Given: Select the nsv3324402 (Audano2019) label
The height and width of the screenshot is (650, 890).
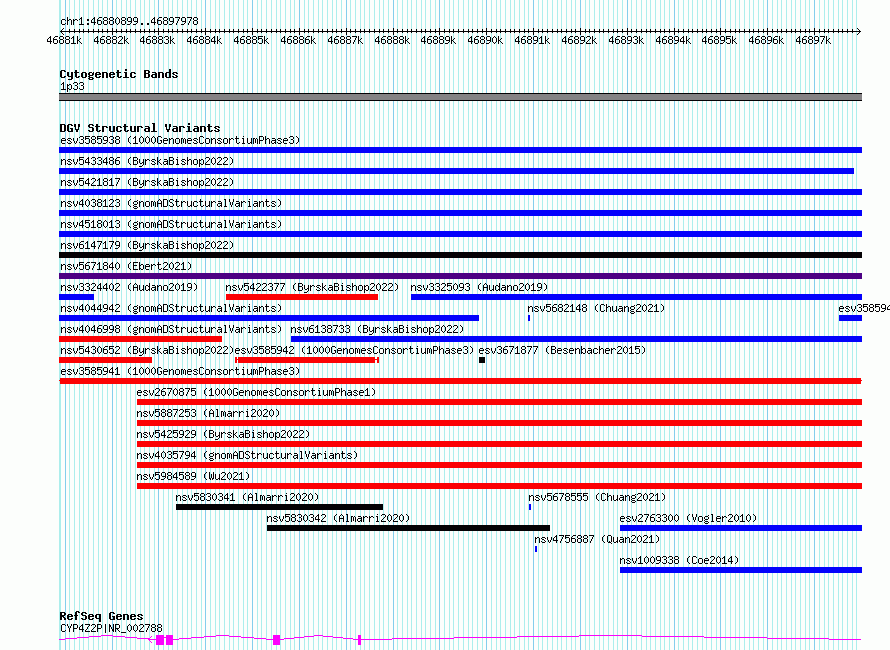Looking at the screenshot, I should pyautogui.click(x=129, y=287).
